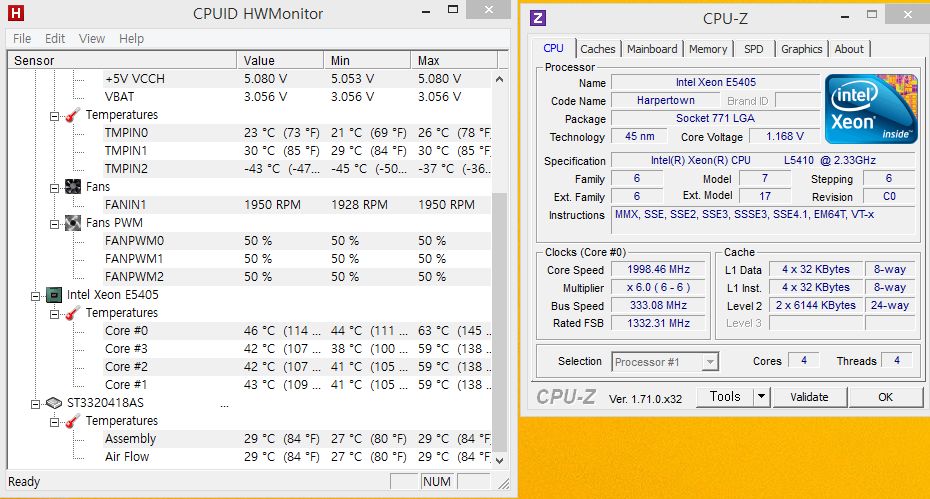Click the Name field Intel Xeon E5405
Viewport: 930px width, 499px height.
716,82
